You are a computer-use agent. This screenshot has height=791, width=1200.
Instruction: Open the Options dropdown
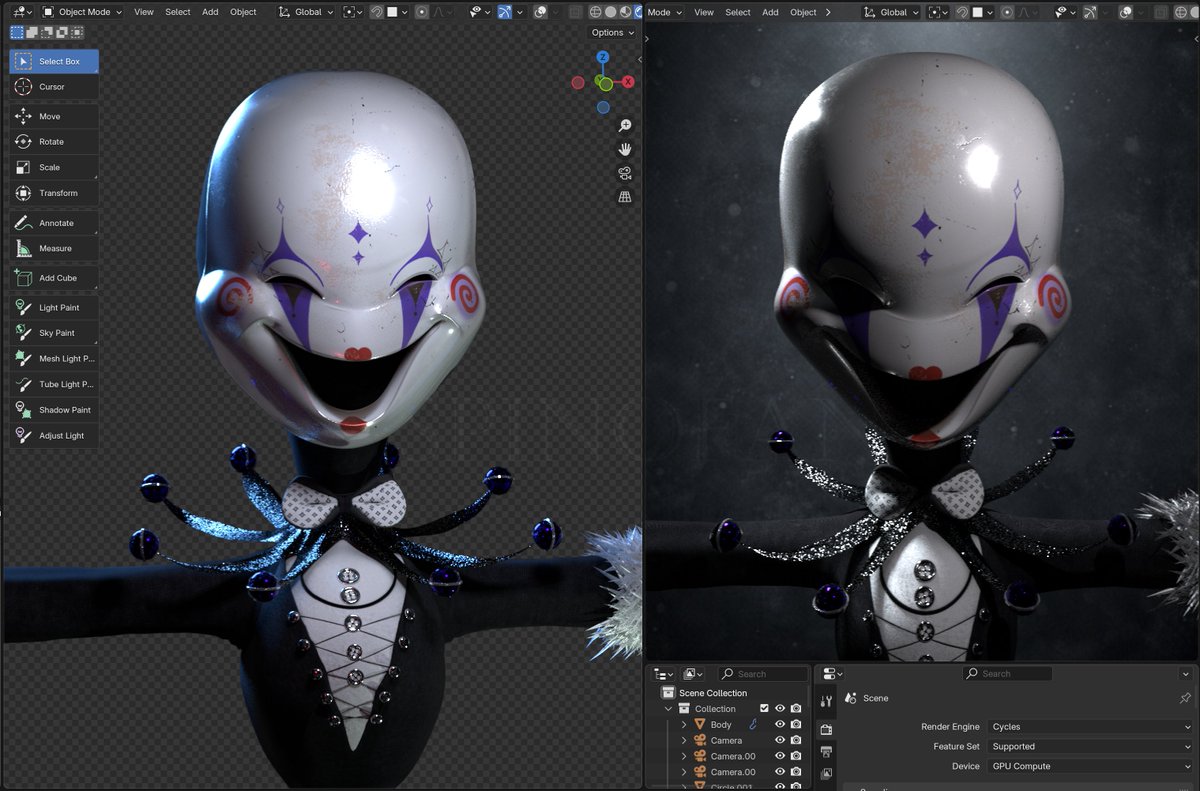tap(613, 32)
